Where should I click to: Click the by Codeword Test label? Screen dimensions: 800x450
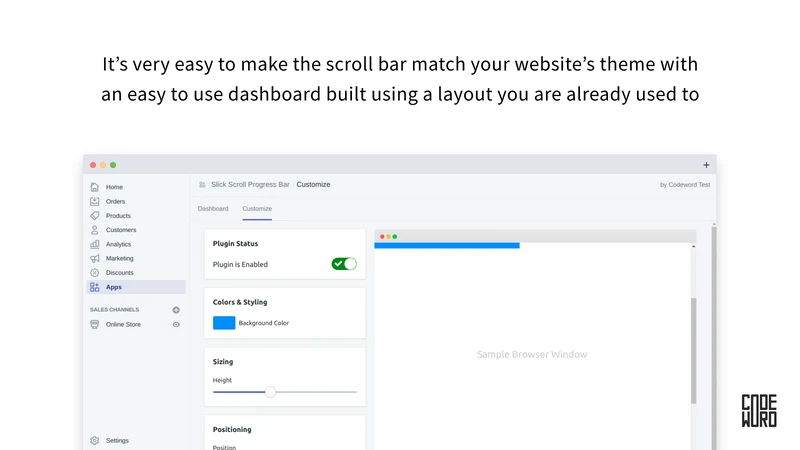tap(685, 185)
